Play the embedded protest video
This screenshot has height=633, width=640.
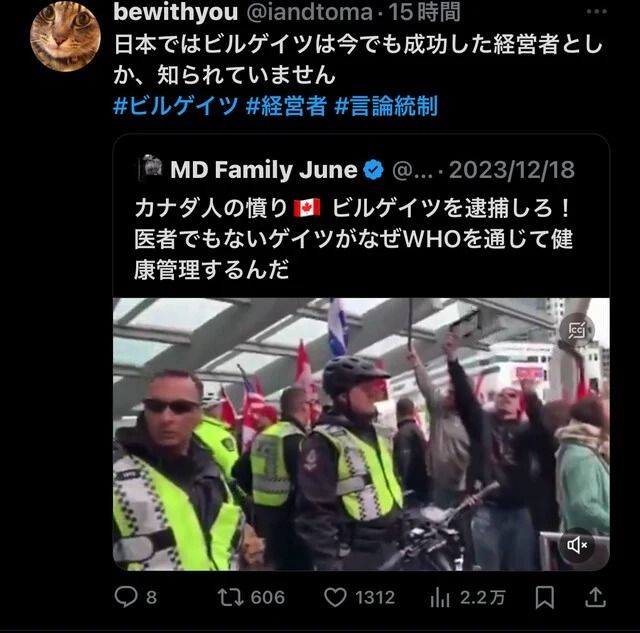coord(361,434)
